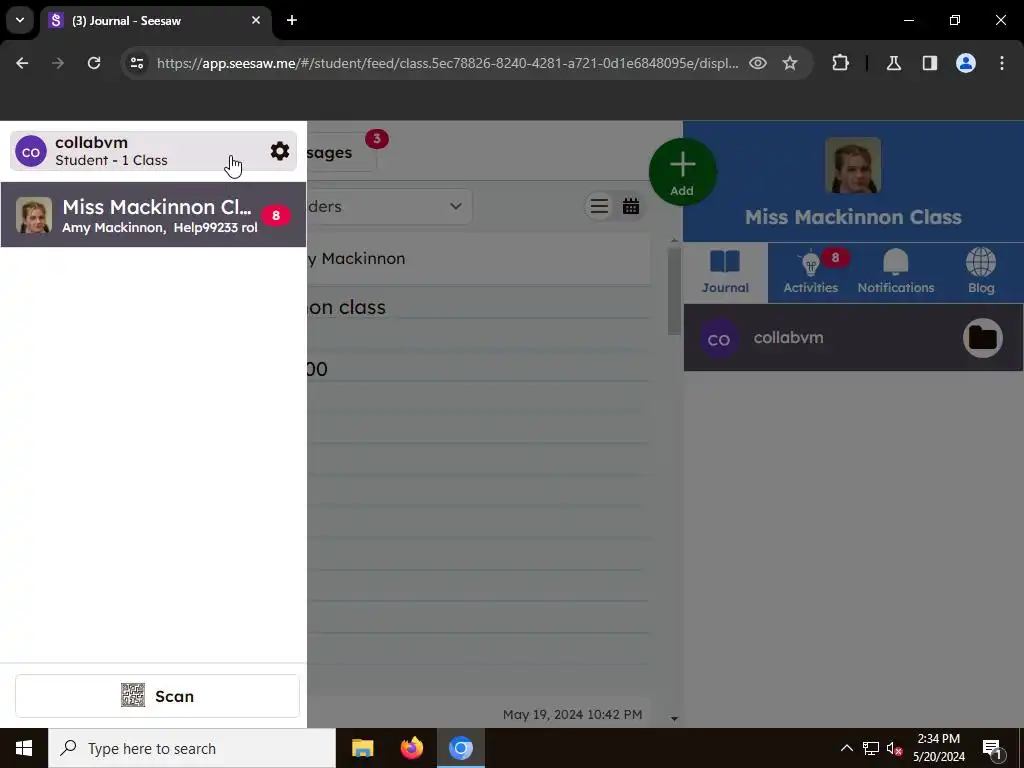Open Firefox from taskbar
The height and width of the screenshot is (768, 1024).
411,748
